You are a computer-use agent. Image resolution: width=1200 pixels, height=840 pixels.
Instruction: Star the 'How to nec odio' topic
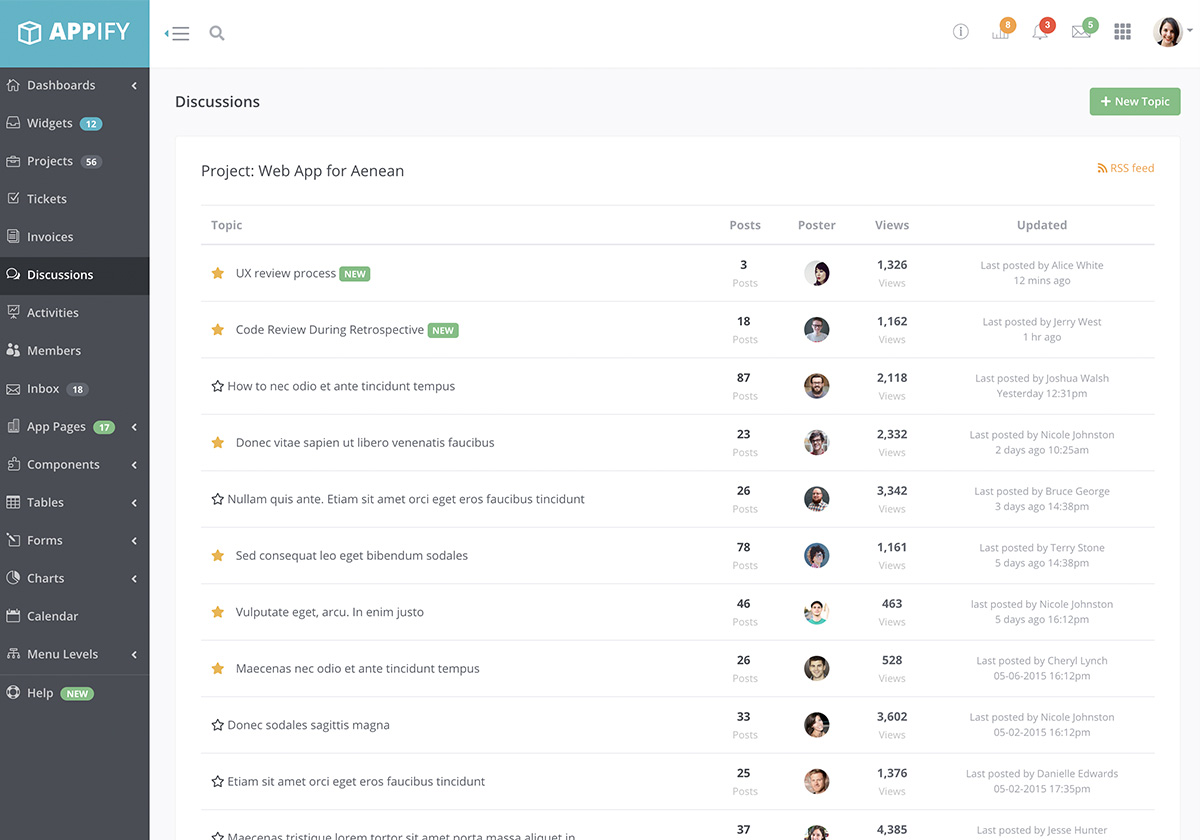tap(217, 386)
